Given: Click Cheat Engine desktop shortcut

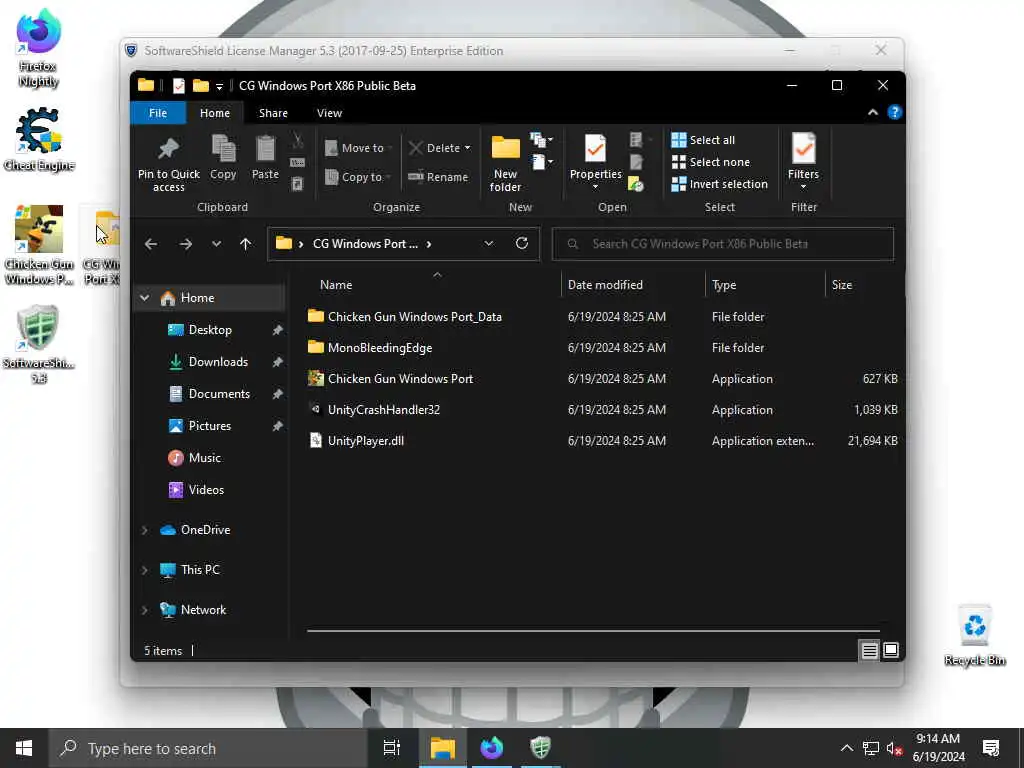Looking at the screenshot, I should [x=39, y=140].
